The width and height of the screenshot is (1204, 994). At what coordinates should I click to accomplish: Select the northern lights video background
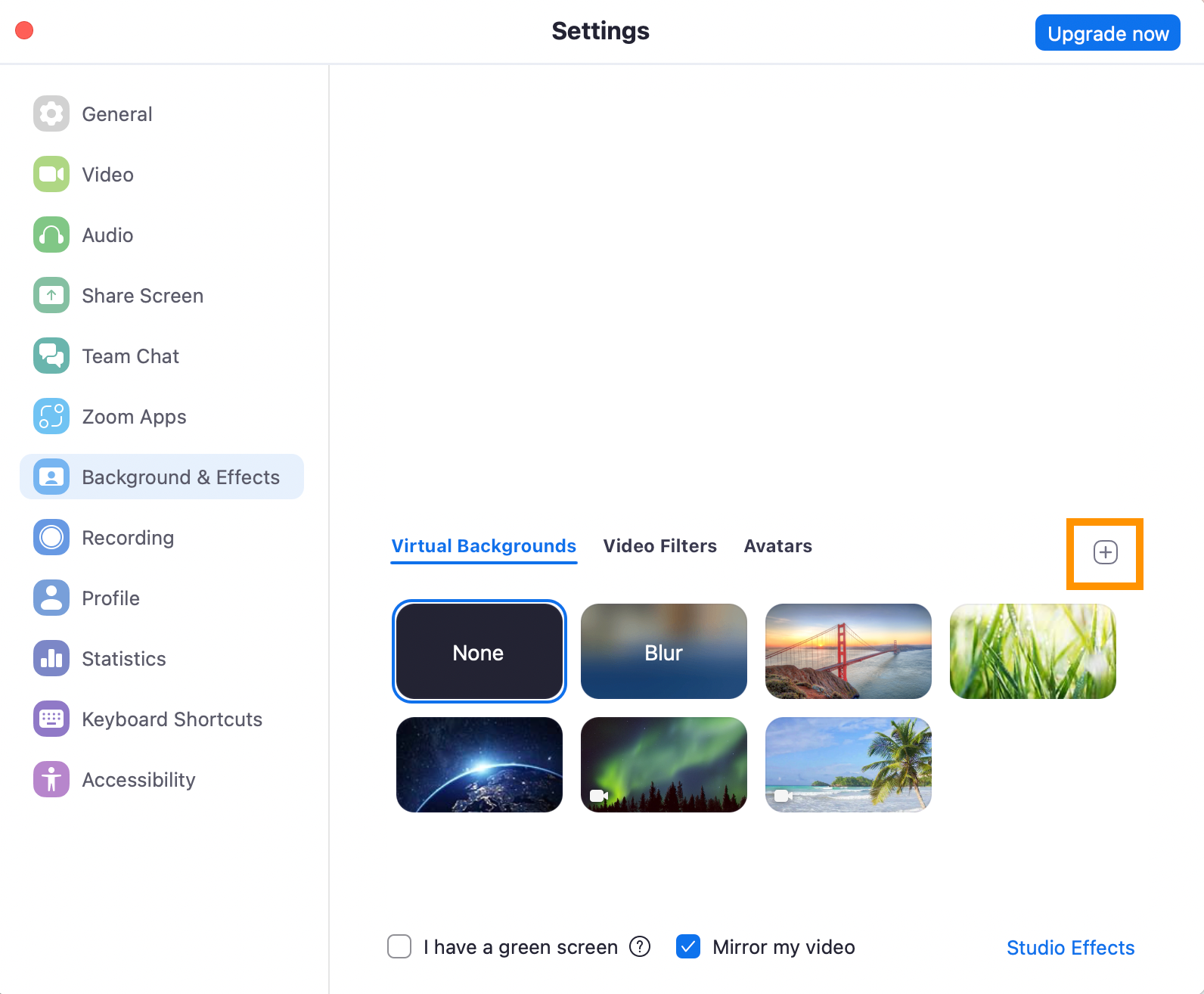[x=664, y=765]
